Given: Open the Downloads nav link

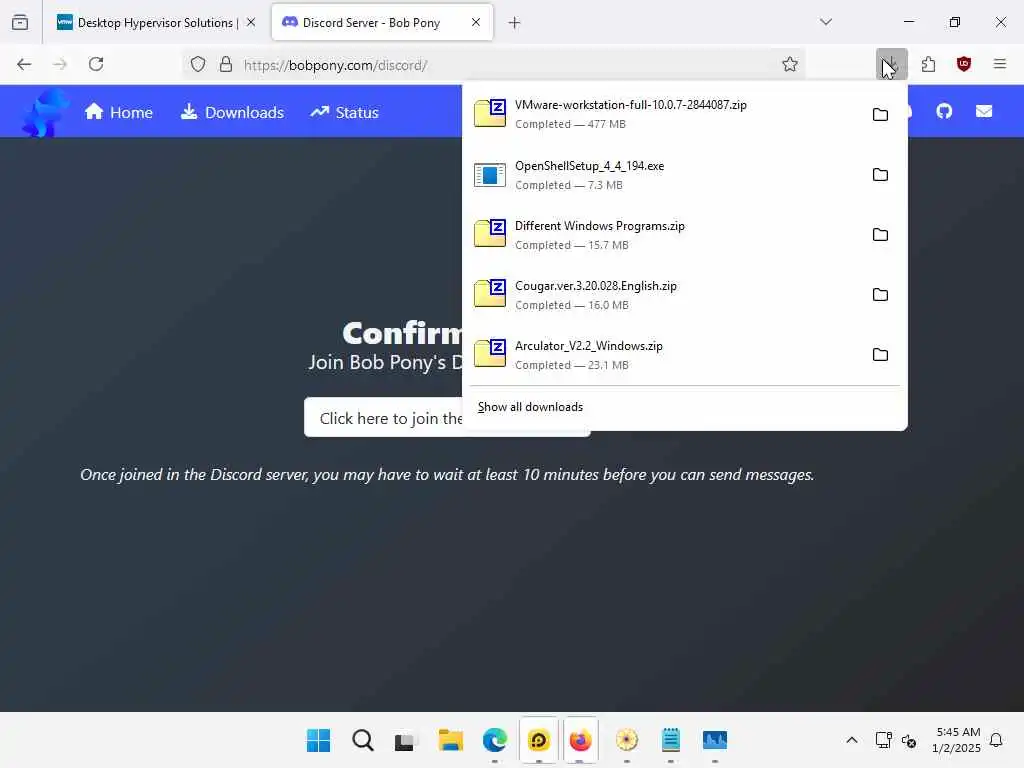Looking at the screenshot, I should [232, 112].
